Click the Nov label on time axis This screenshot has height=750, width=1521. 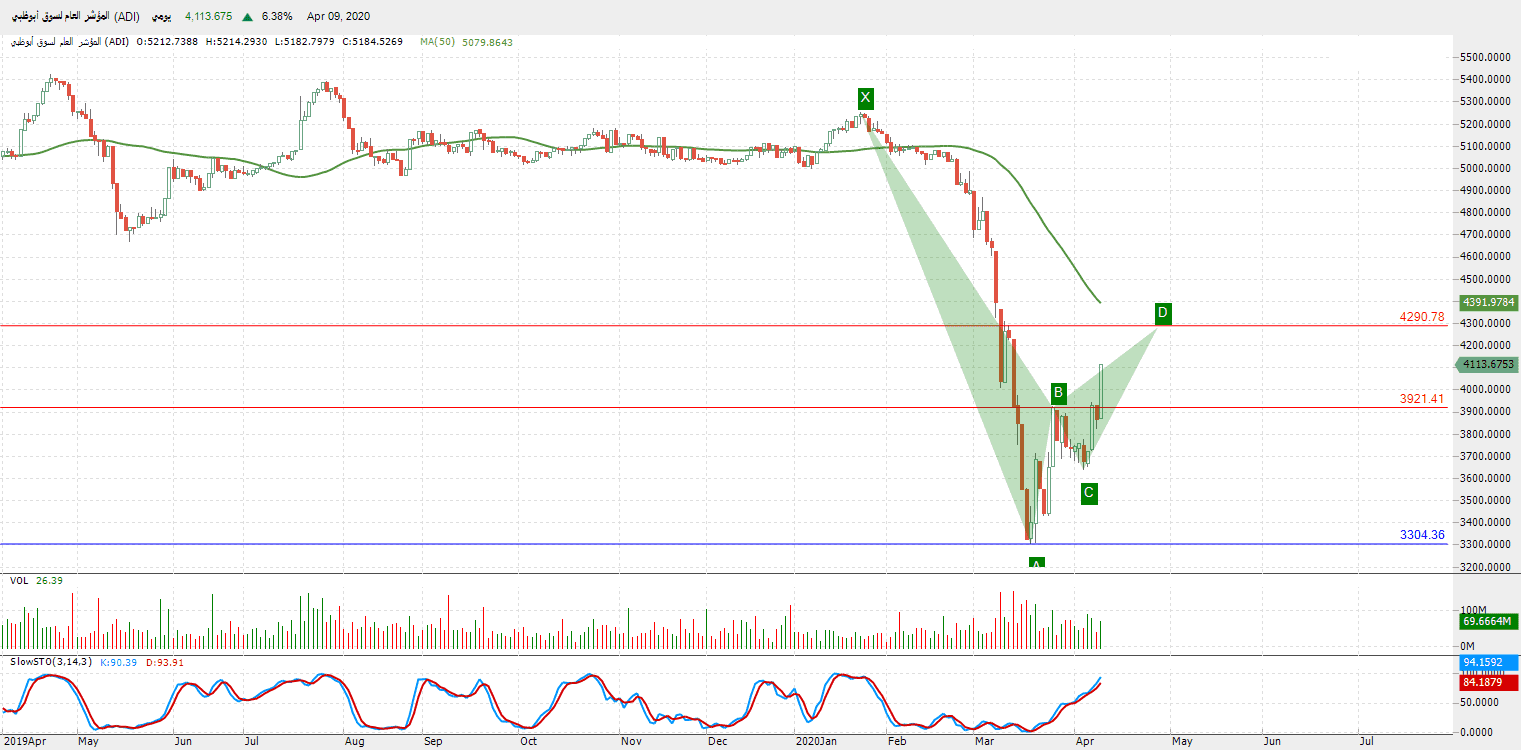630,742
